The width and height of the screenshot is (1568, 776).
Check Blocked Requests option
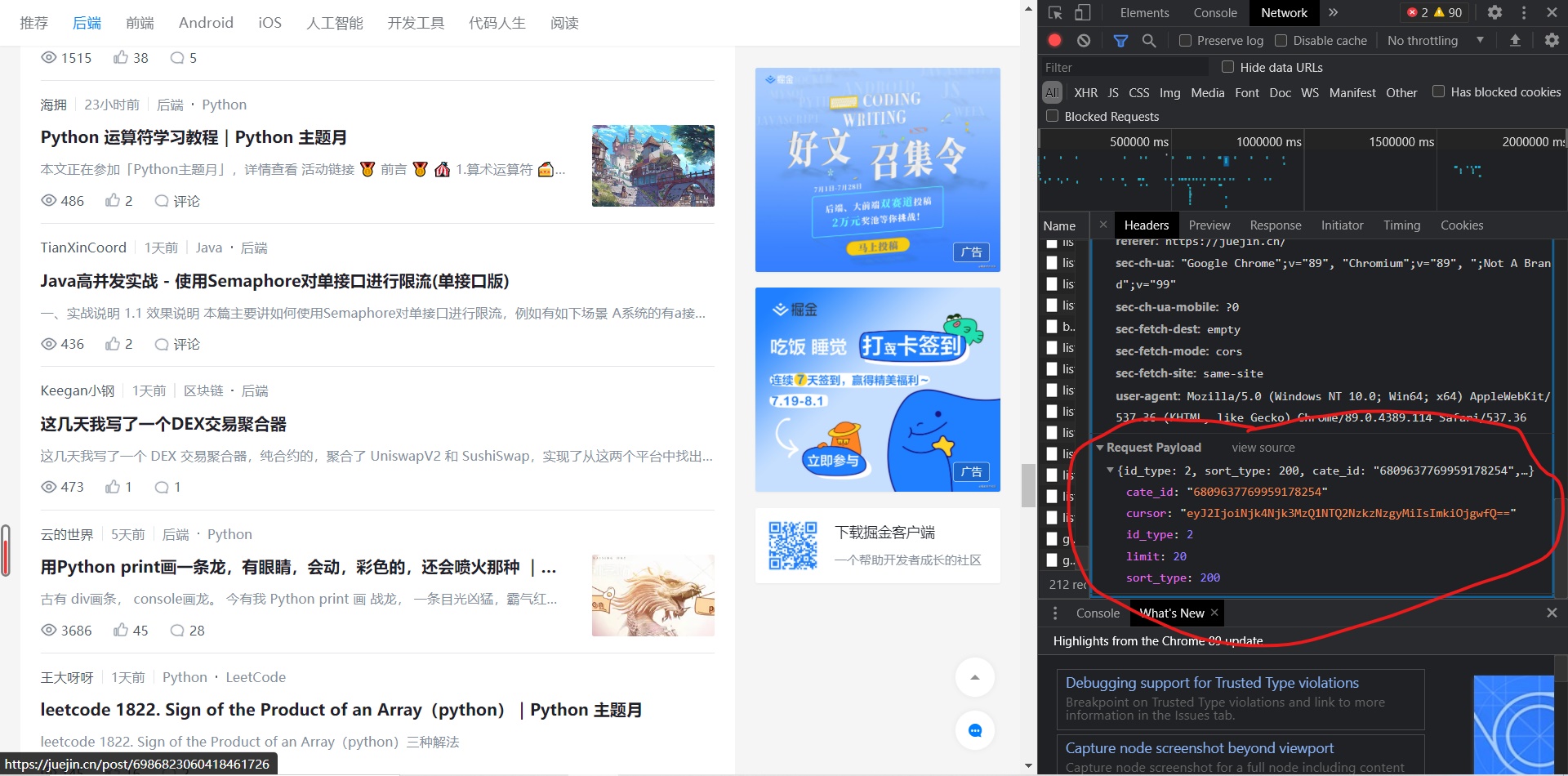(1053, 116)
